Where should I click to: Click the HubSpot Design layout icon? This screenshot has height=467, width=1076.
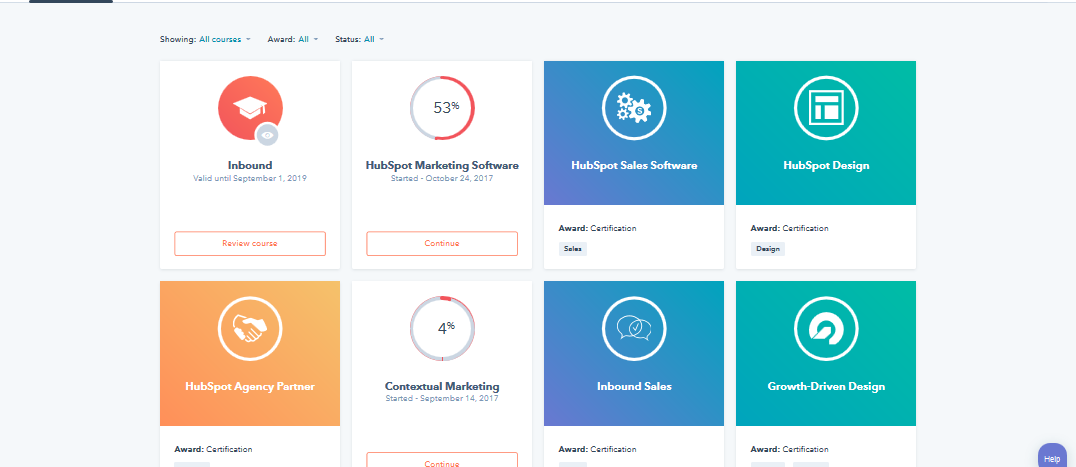826,108
